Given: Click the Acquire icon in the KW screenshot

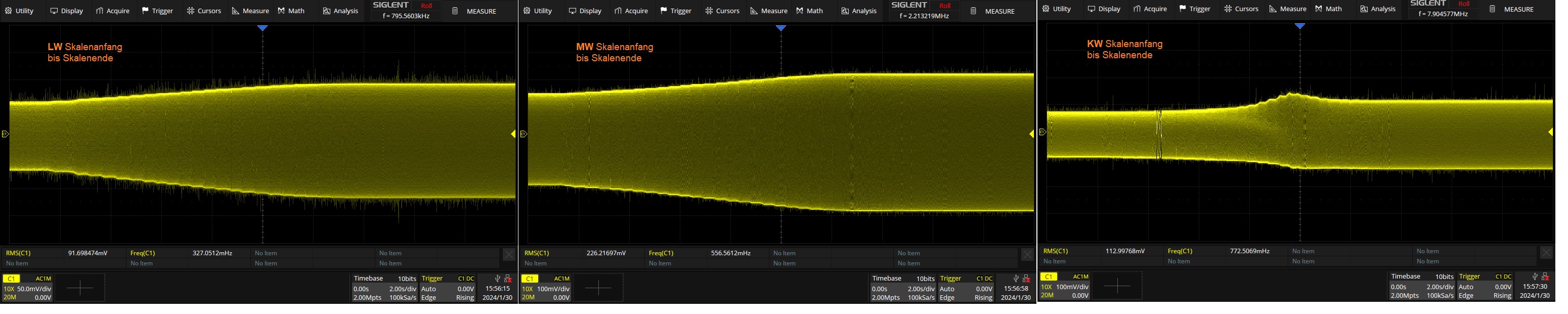Looking at the screenshot, I should [1137, 9].
